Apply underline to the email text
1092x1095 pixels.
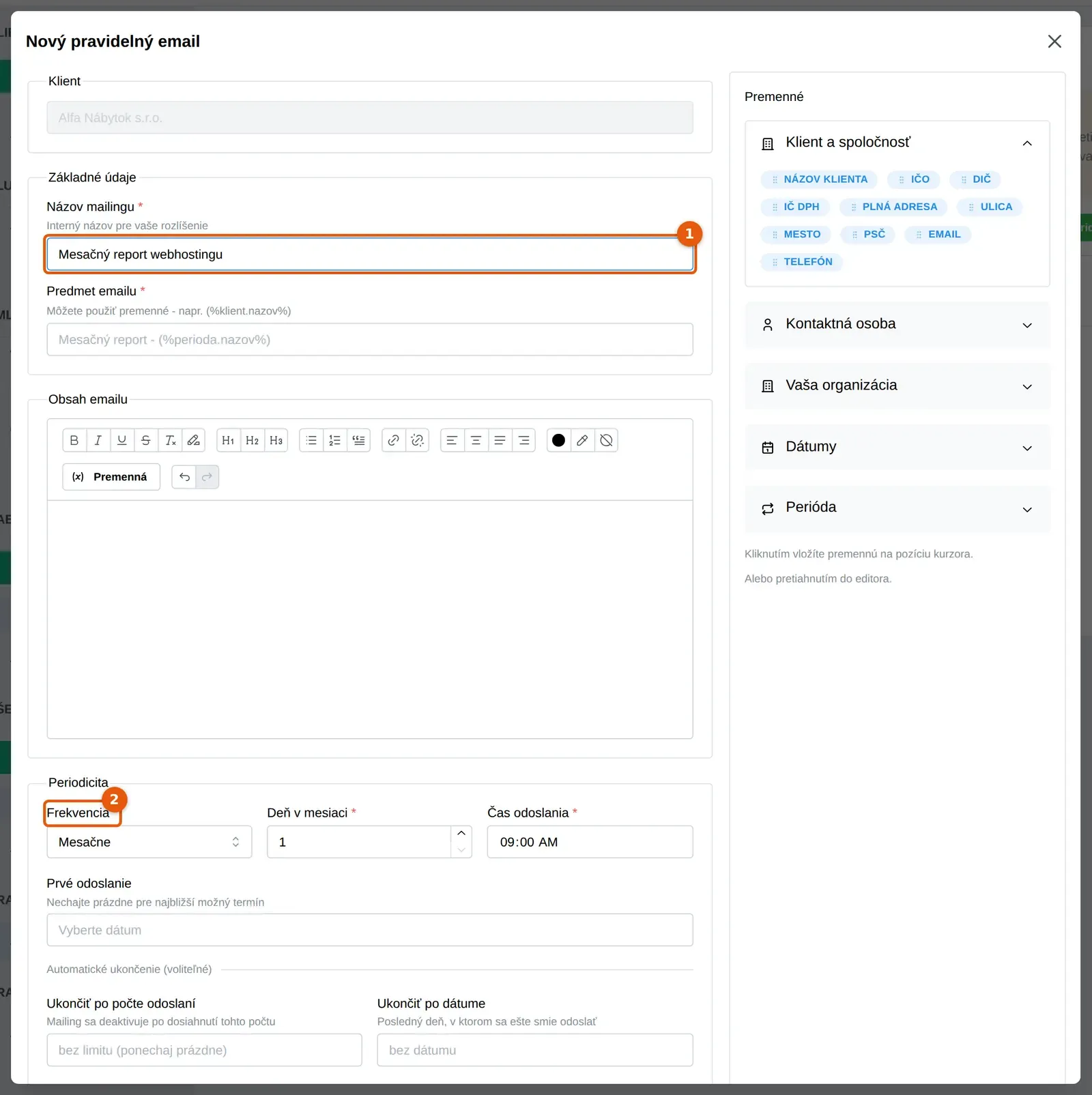pyautogui.click(x=122, y=441)
